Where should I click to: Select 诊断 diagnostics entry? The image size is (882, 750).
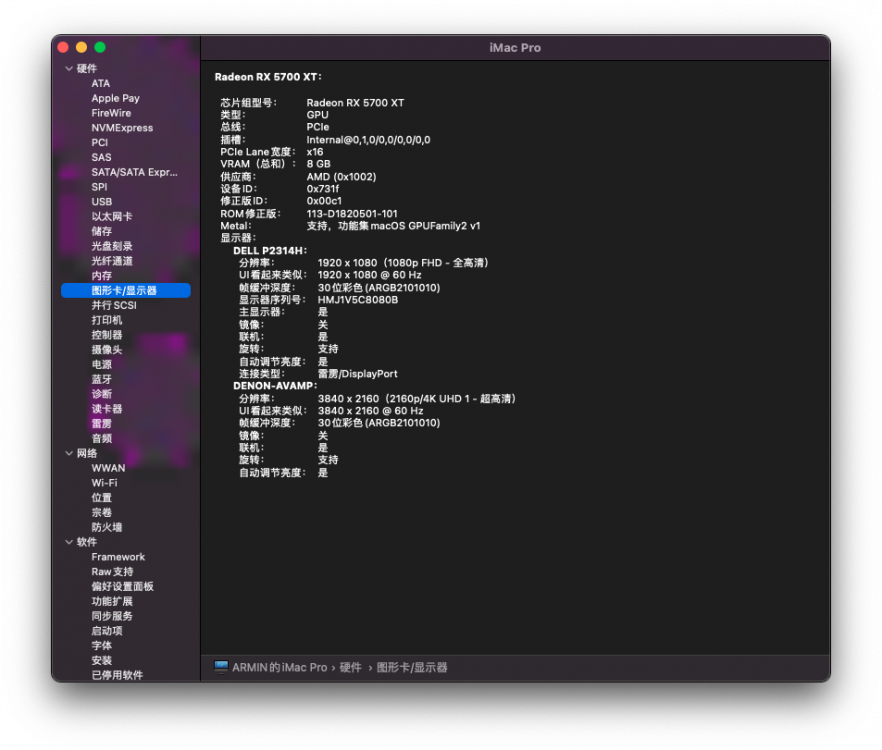[x=102, y=394]
